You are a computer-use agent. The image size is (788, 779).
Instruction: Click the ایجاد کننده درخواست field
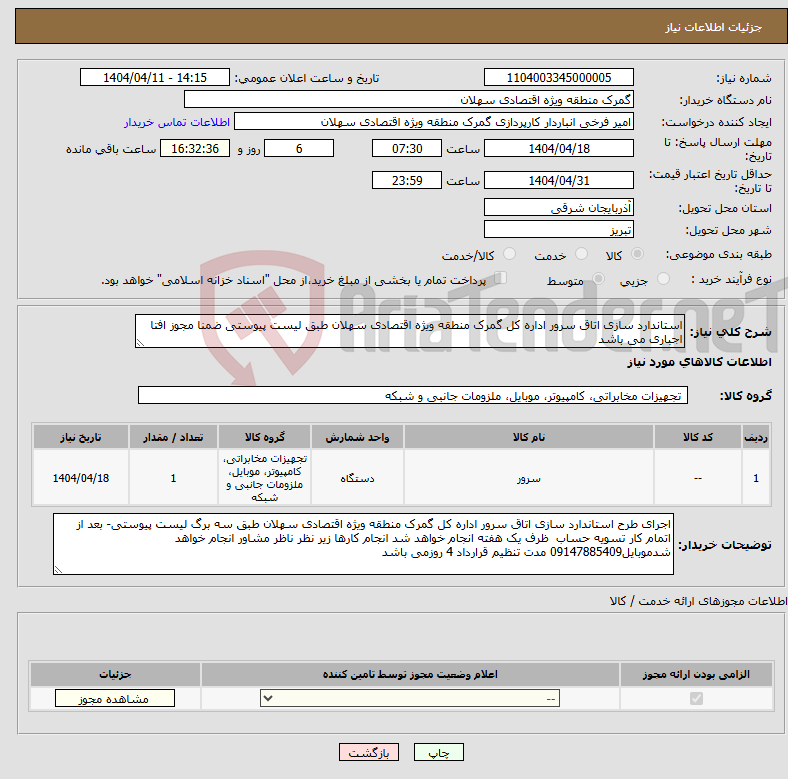(x=434, y=122)
